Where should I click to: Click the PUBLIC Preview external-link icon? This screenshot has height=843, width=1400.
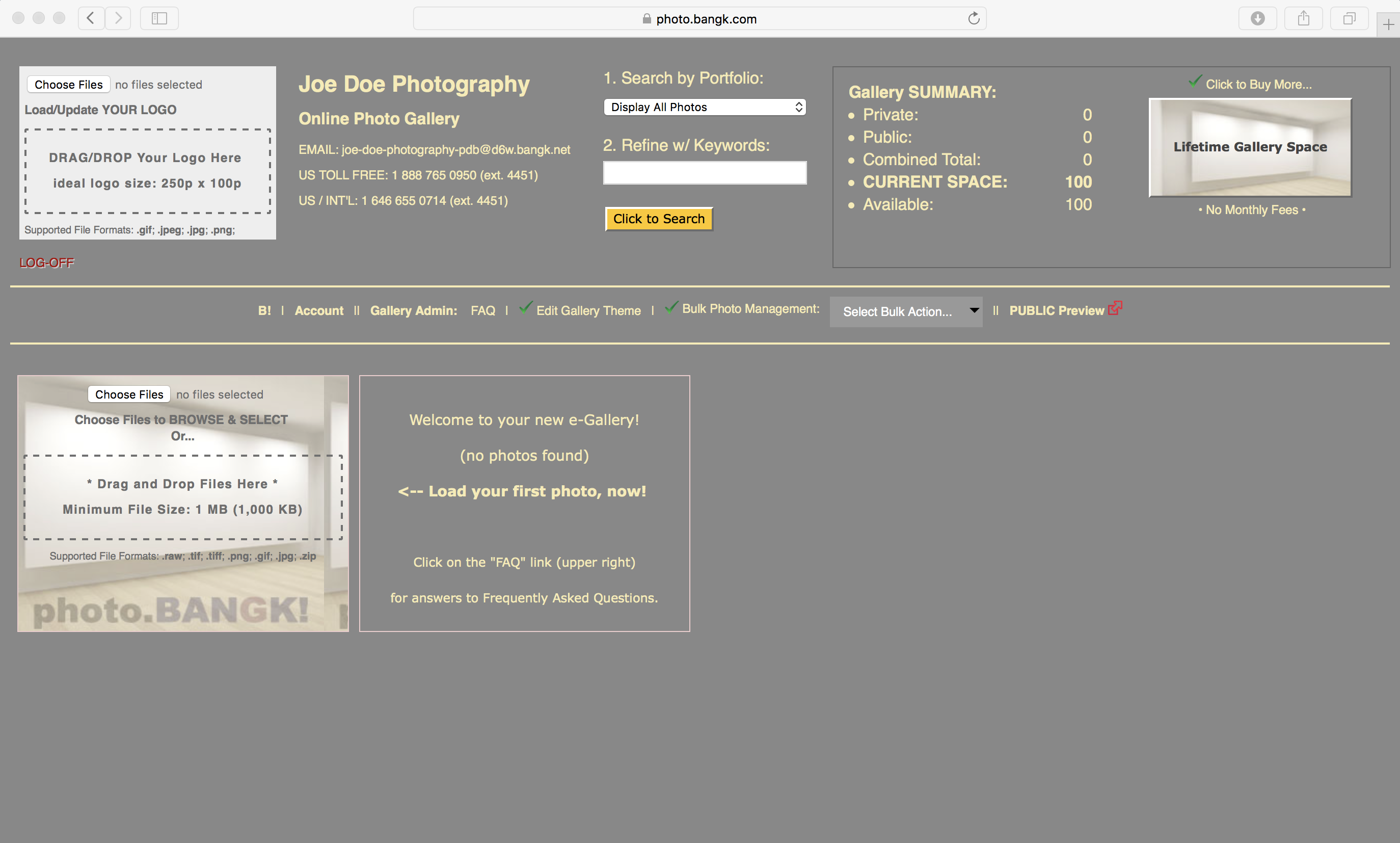click(1115, 308)
